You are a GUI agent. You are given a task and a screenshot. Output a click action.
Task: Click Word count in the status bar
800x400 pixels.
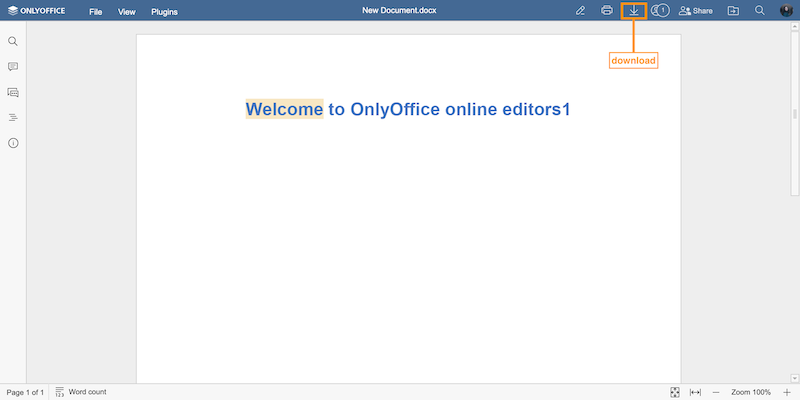pyautogui.click(x=81, y=392)
